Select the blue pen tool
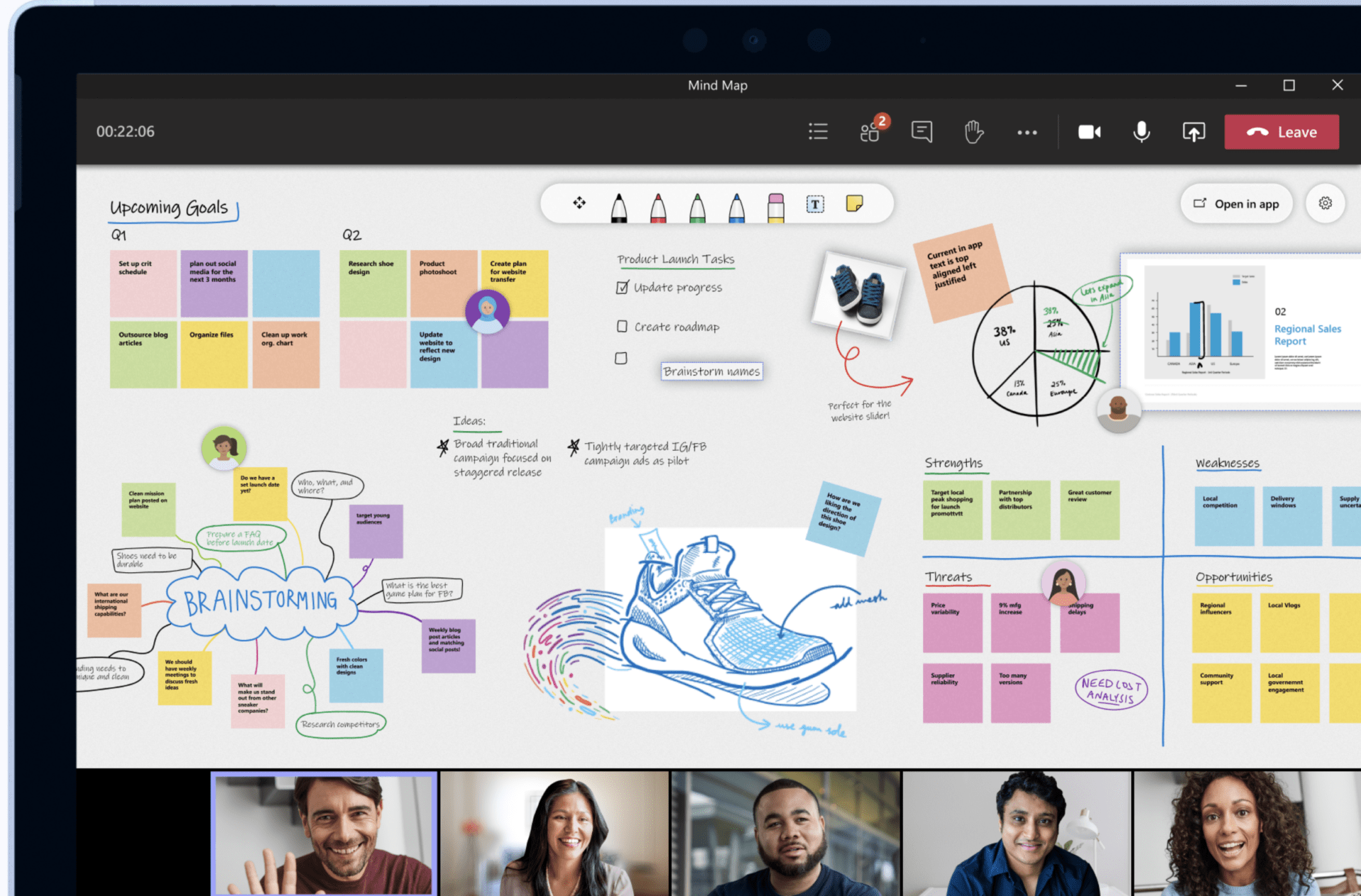Image resolution: width=1361 pixels, height=896 pixels. (736, 206)
